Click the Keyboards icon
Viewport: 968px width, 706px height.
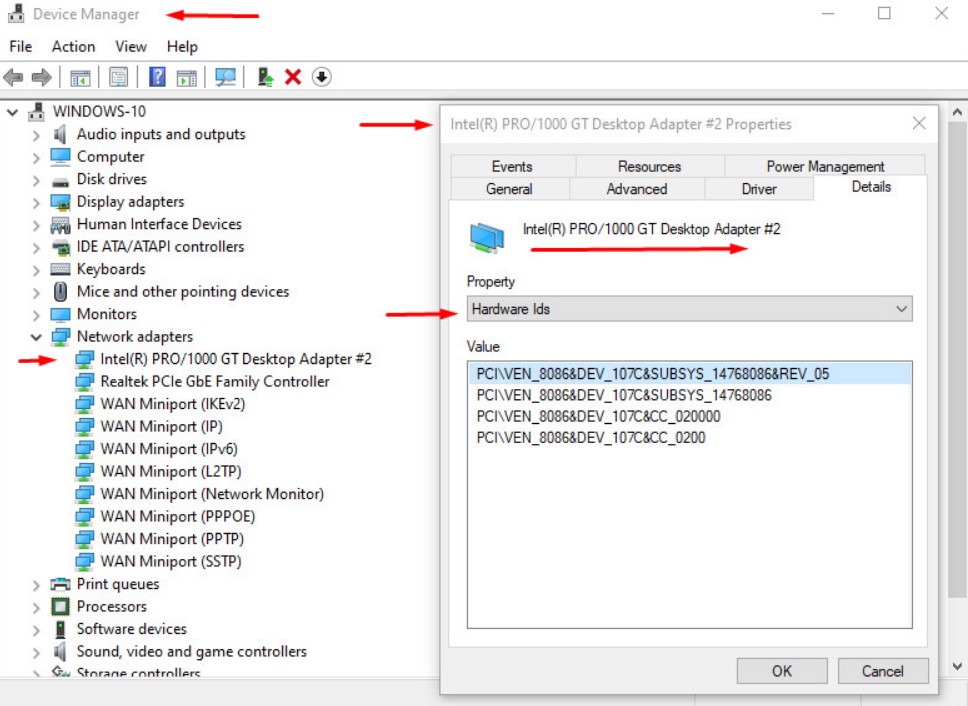pyautogui.click(x=60, y=269)
